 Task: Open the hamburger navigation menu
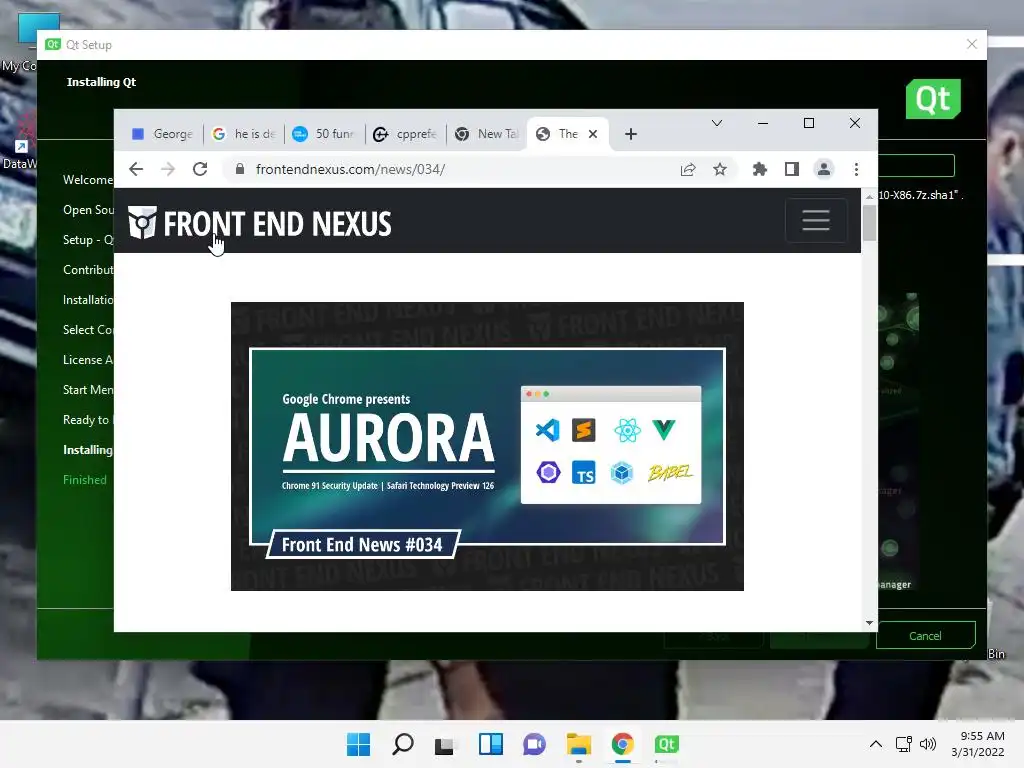tap(816, 220)
